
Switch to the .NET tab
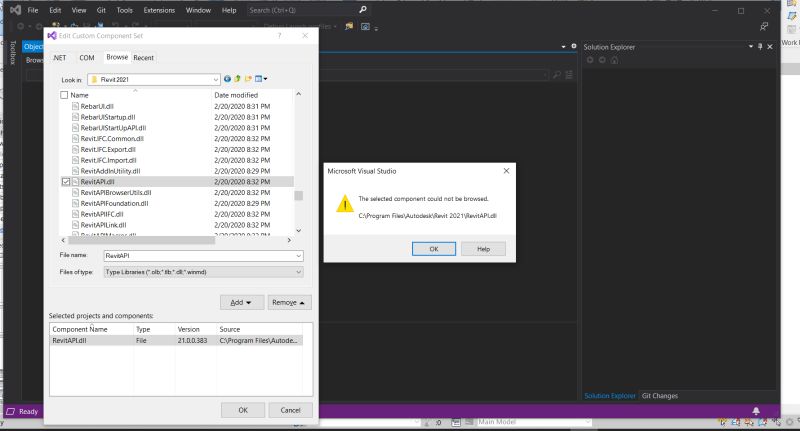click(x=60, y=58)
